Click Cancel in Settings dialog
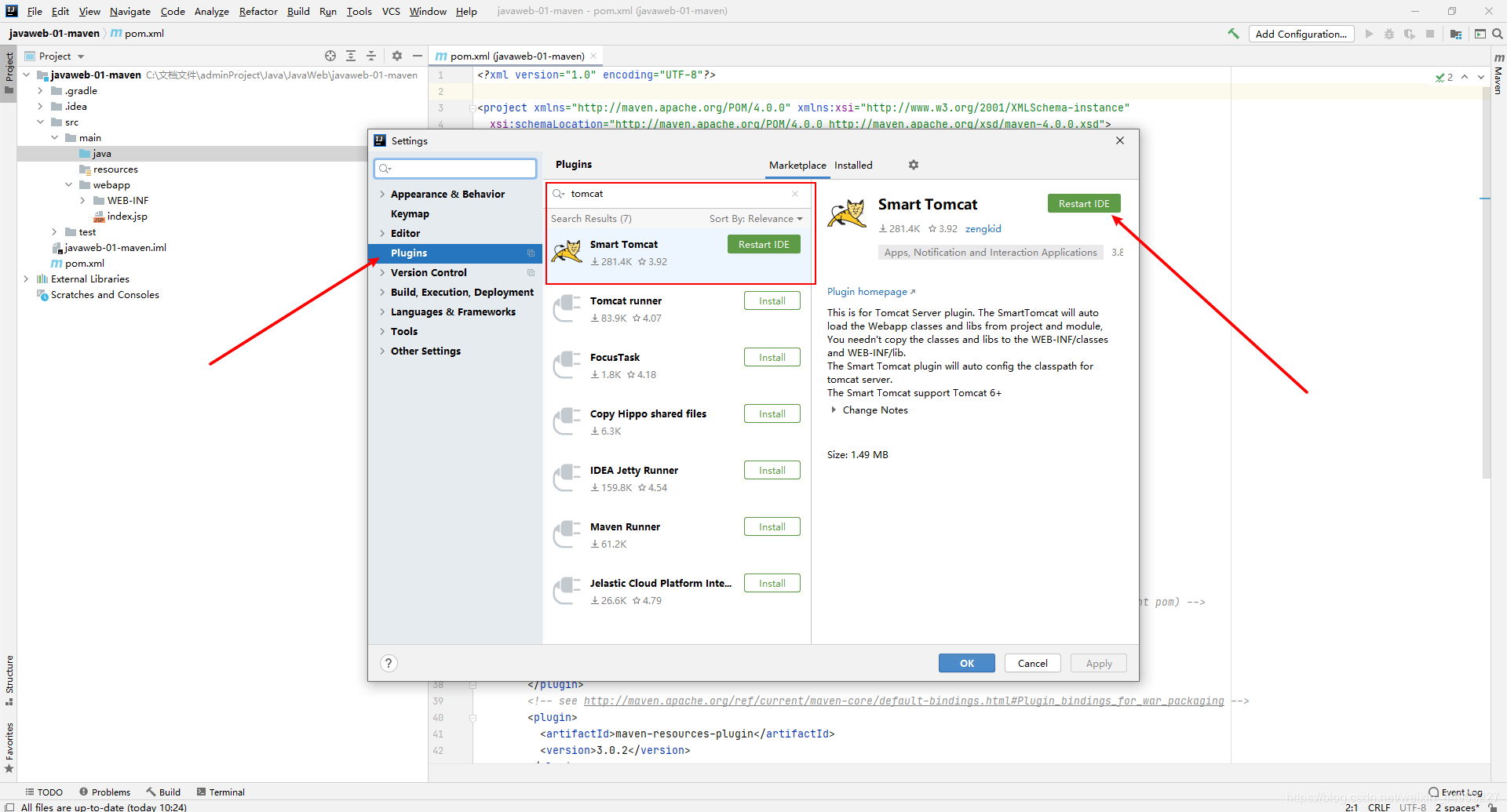The width and height of the screenshot is (1507, 812). [1033, 663]
